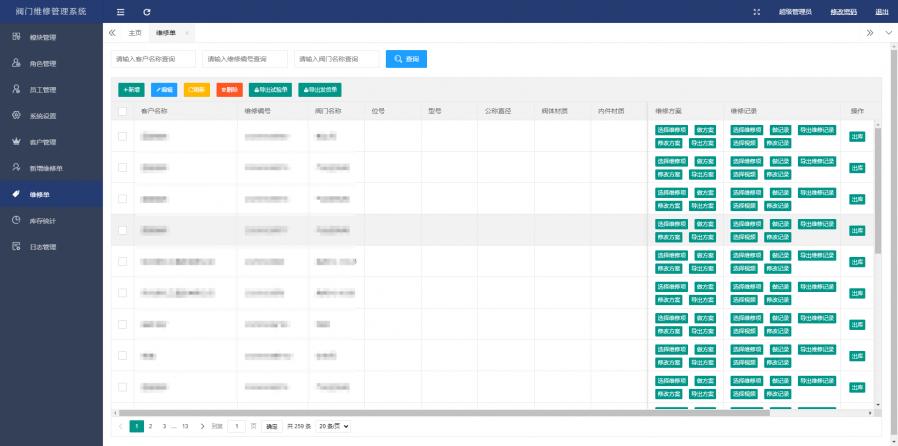Click the refresh icon in top bar
This screenshot has width=898, height=446.
coord(147,12)
